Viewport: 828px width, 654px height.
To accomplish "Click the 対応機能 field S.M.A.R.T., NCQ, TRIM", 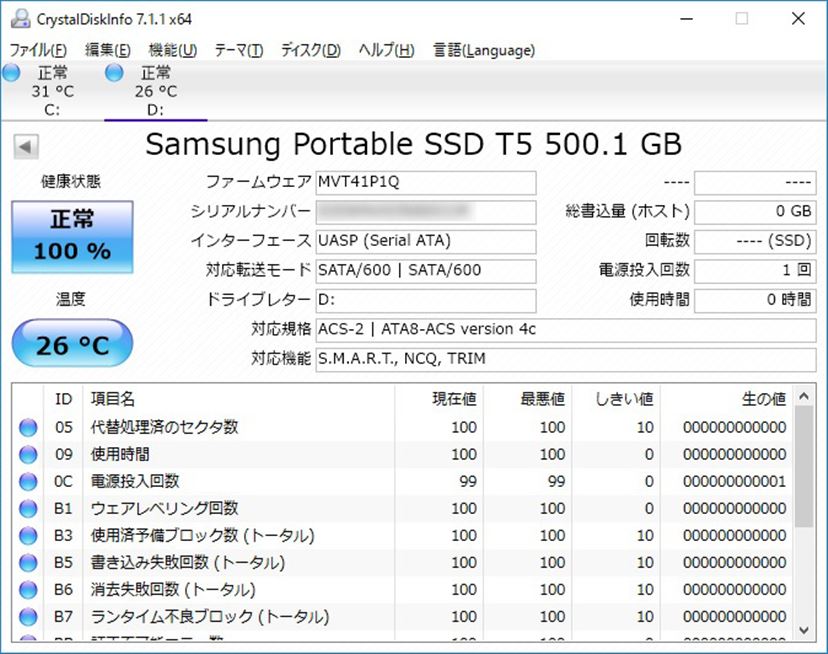I will point(566,360).
